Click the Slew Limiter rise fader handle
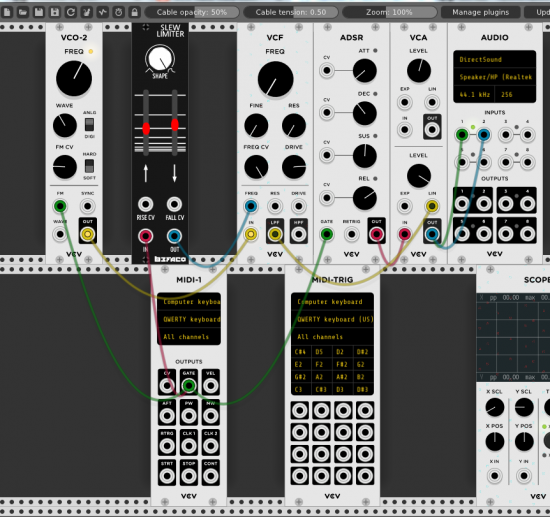 pos(146,128)
